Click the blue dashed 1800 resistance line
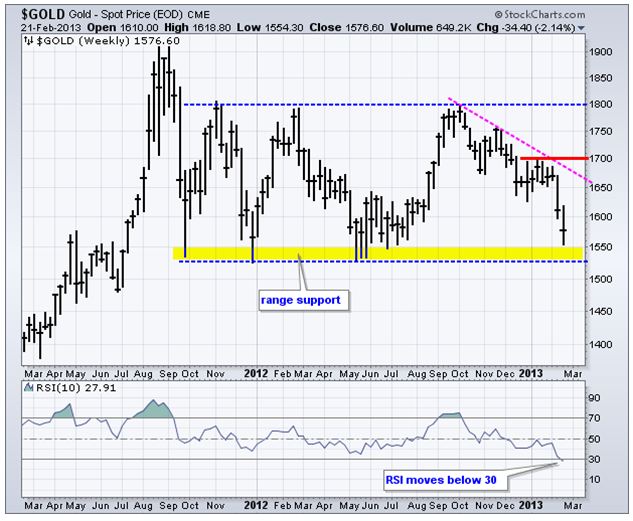 point(385,105)
